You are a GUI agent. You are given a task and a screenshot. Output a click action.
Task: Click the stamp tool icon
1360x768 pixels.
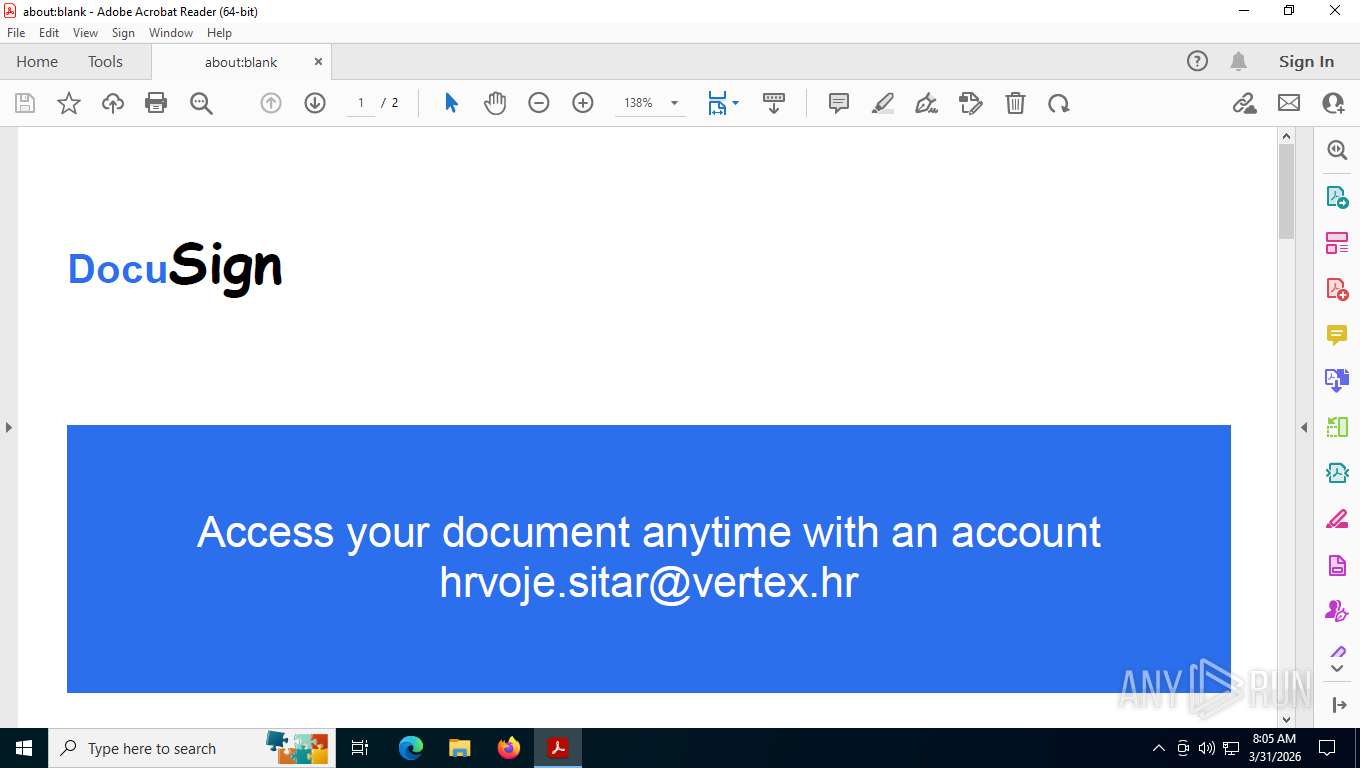[x=971, y=103]
